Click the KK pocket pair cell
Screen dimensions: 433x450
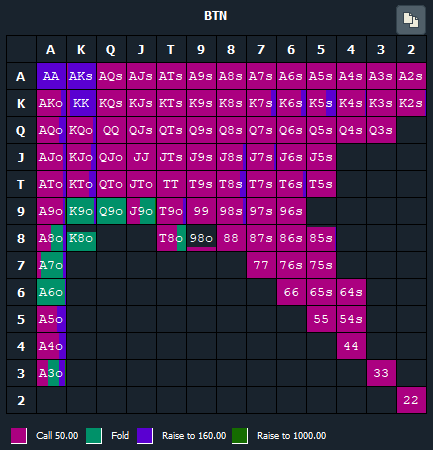(x=81, y=103)
